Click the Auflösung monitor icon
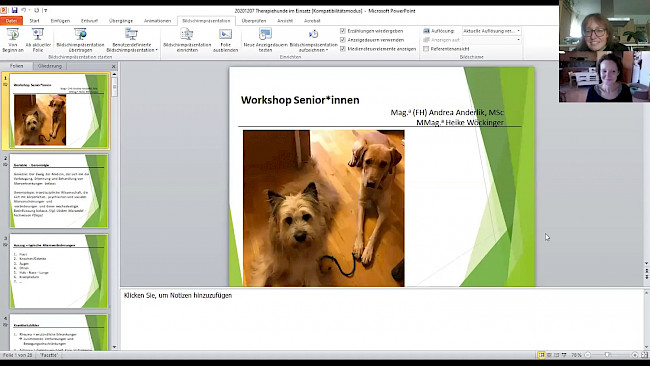The width and height of the screenshot is (650, 366). pyautogui.click(x=426, y=31)
